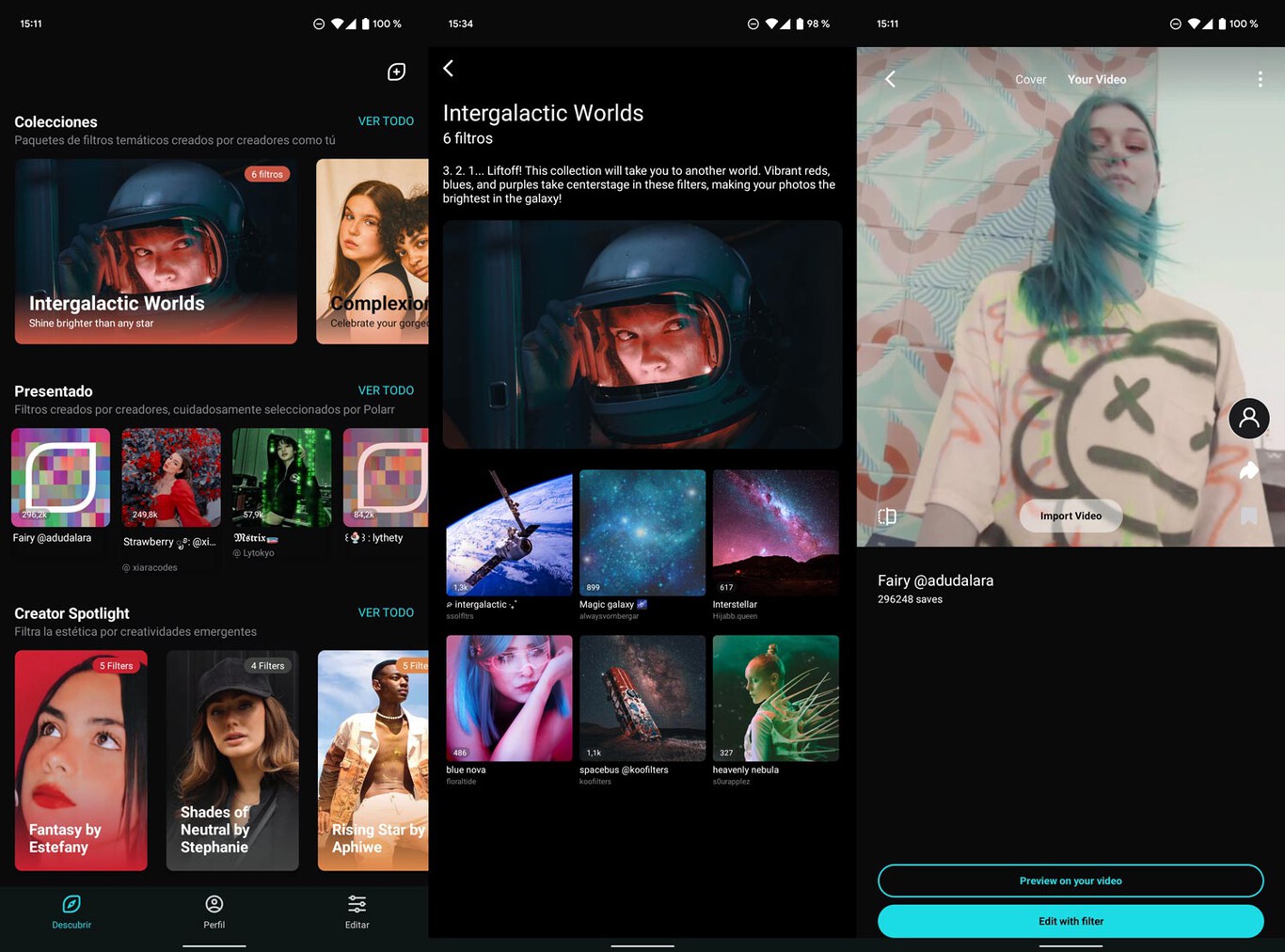The image size is (1285, 952).
Task: Save the Fairy filter with the bookmark icon
Action: [1249, 516]
